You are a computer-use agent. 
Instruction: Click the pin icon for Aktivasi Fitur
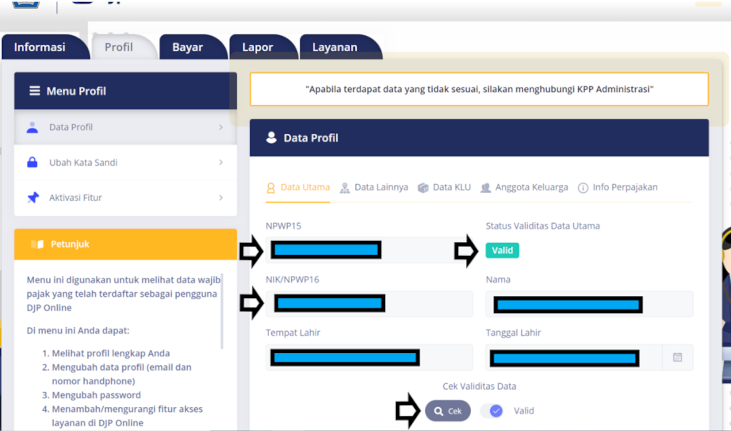pyautogui.click(x=33, y=198)
